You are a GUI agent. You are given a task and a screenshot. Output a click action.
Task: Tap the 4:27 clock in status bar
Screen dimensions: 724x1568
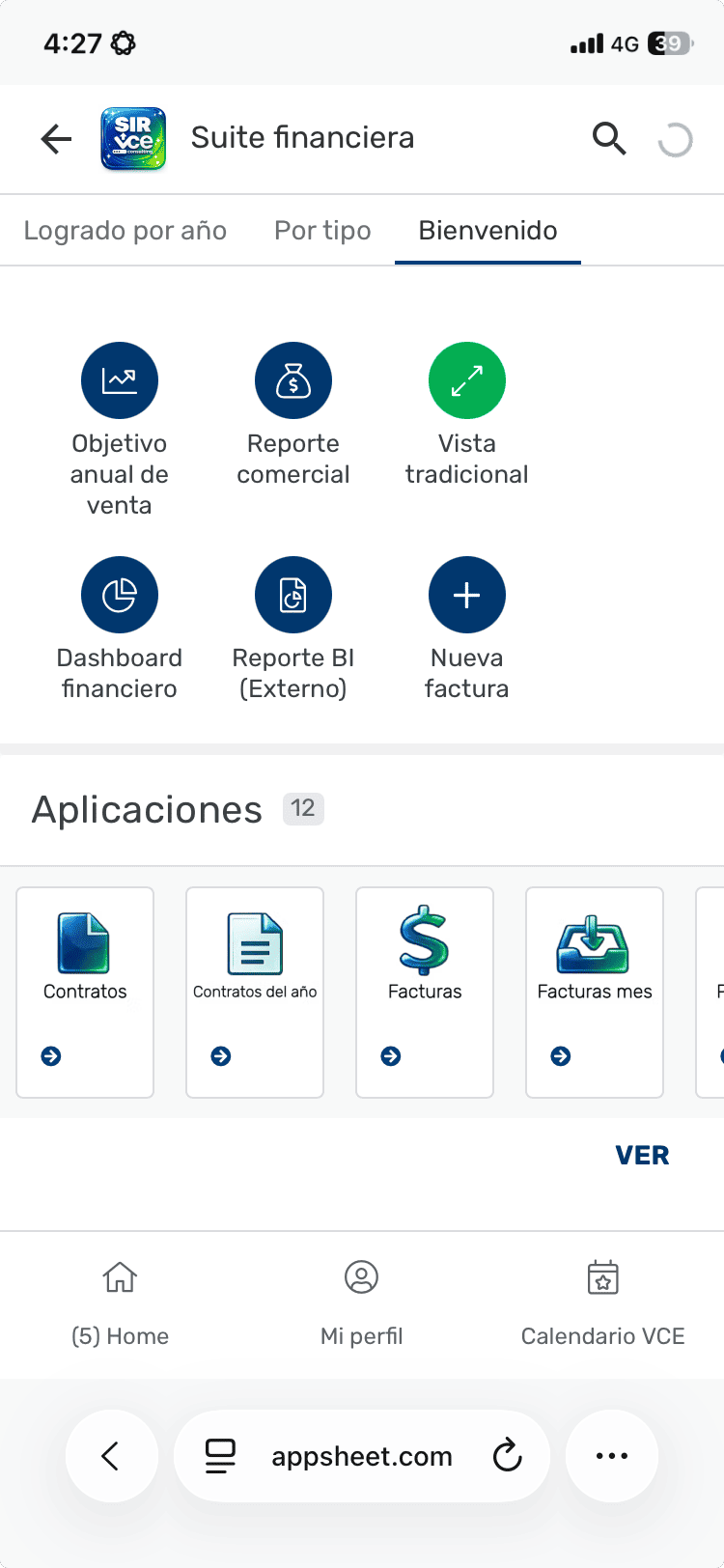(x=72, y=43)
